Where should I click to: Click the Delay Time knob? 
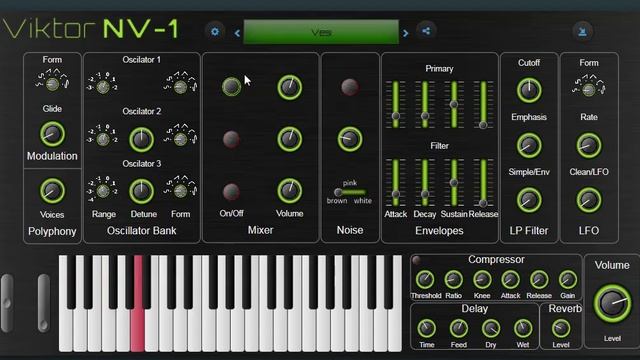[427, 328]
